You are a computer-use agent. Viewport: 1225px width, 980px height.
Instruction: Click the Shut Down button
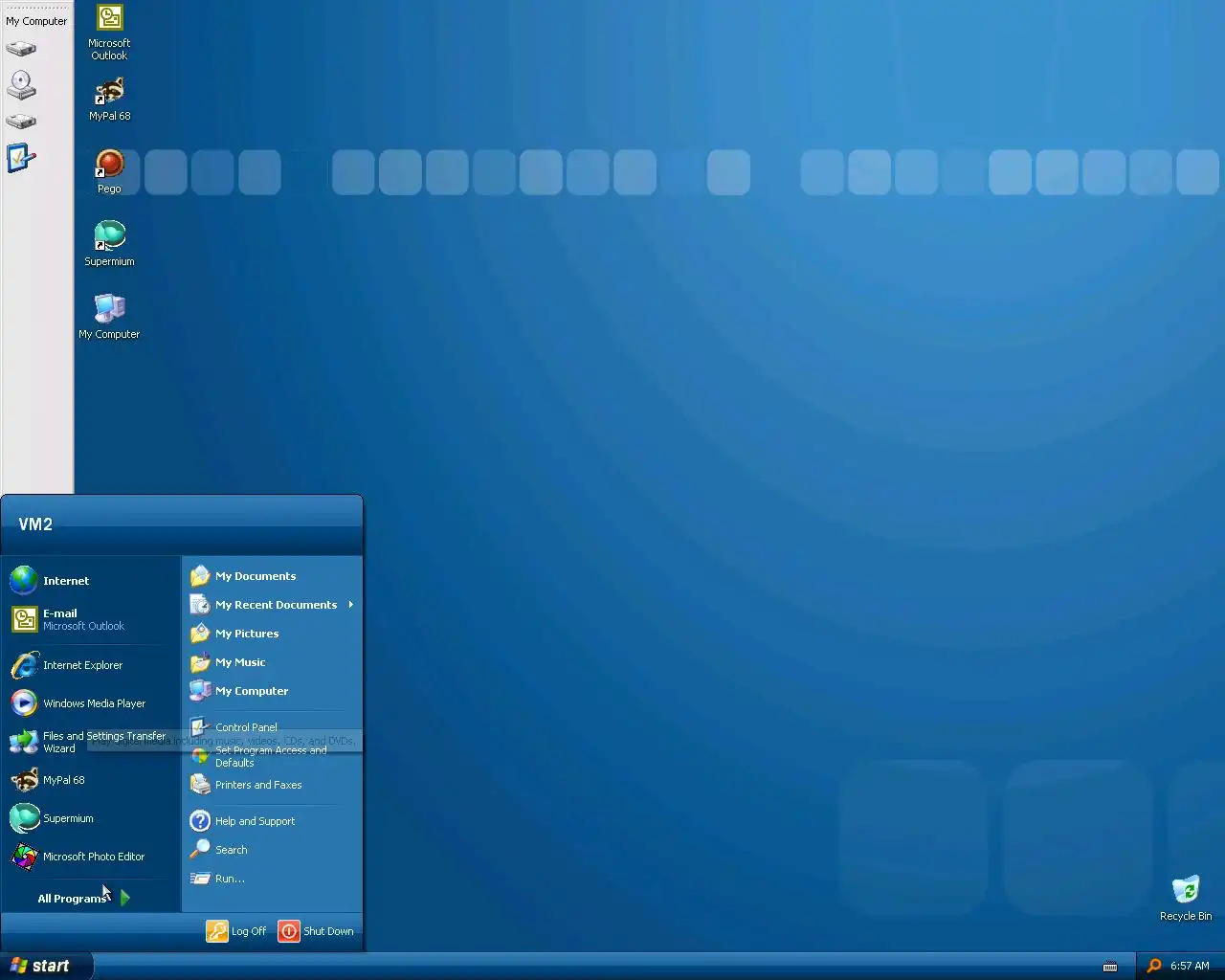point(317,931)
